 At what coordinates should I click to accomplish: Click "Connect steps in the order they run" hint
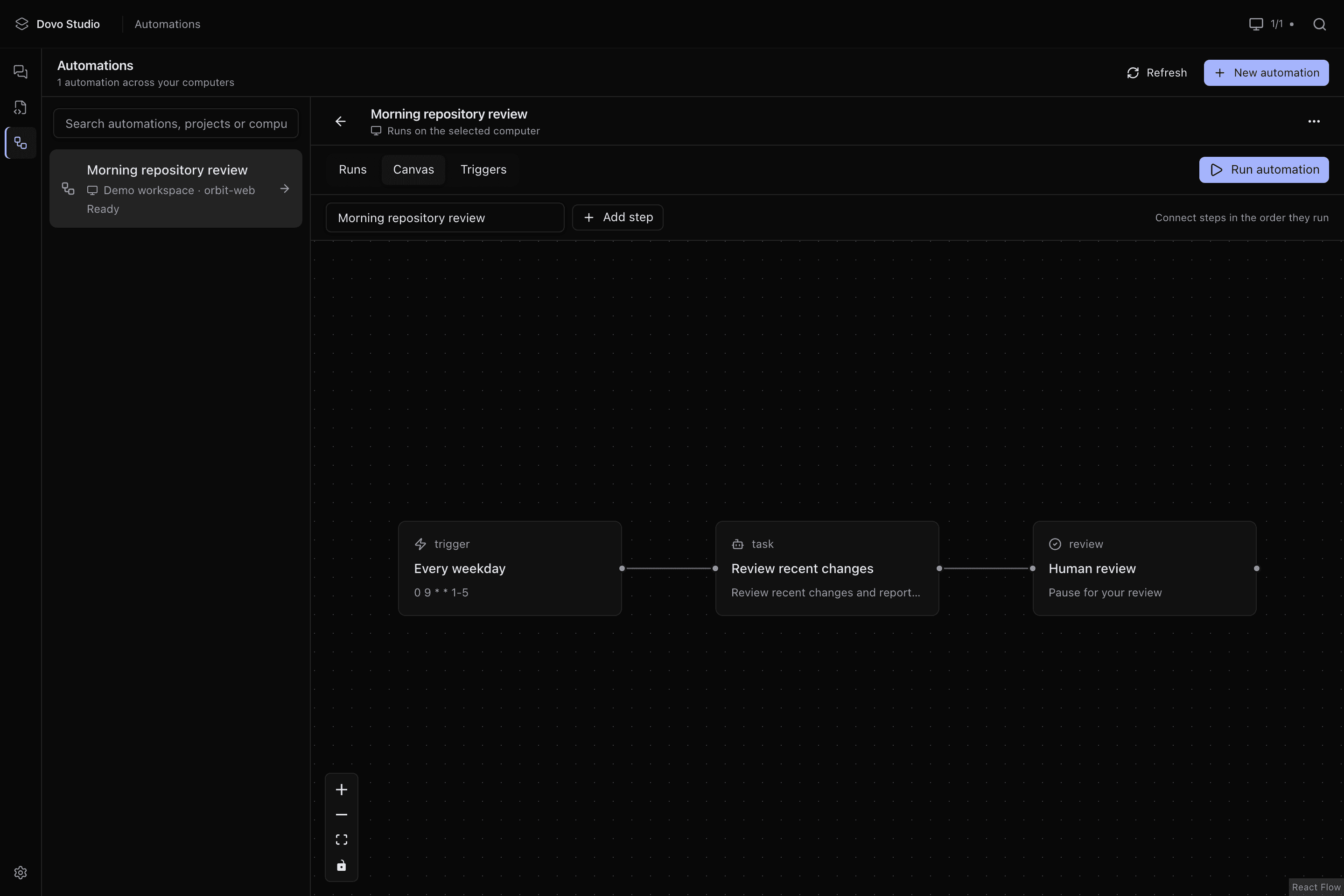point(1242,218)
